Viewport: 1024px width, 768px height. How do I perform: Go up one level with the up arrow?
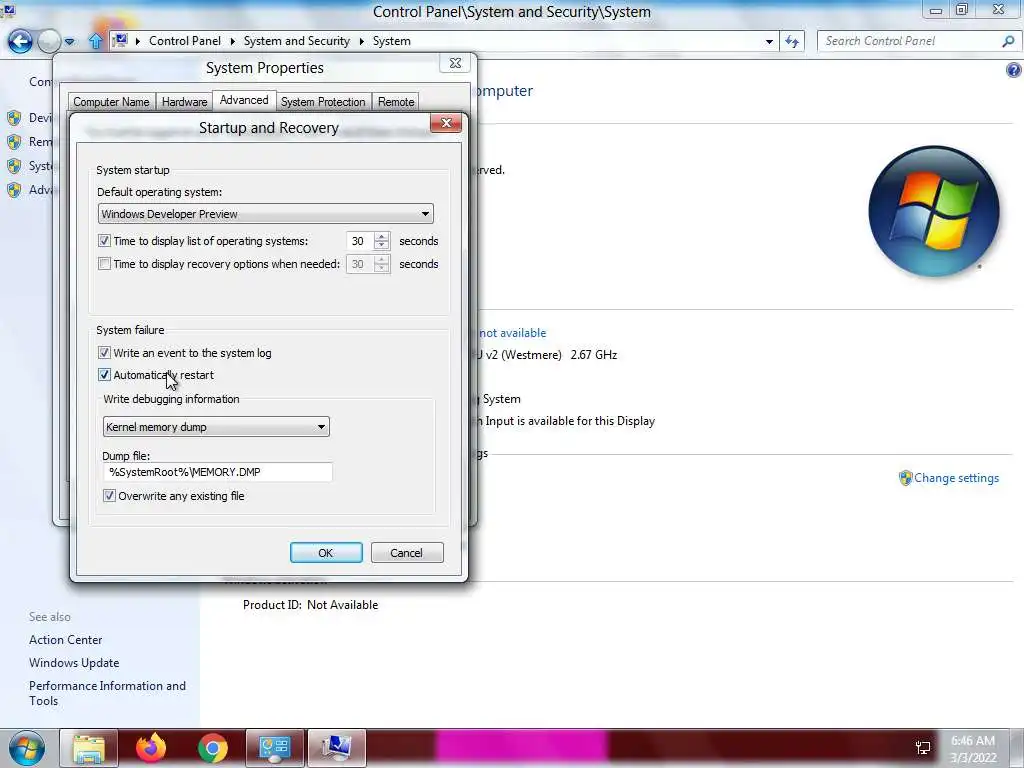[x=95, y=41]
